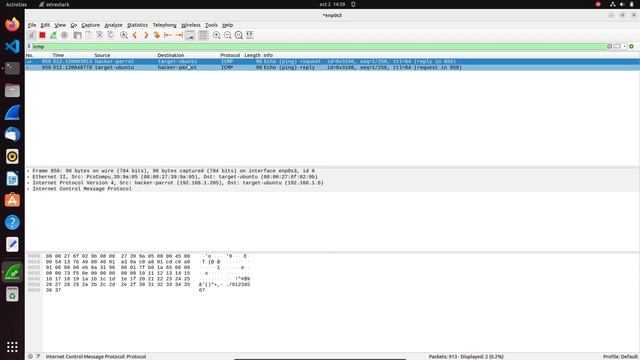Go to the next packet arrow
The height and width of the screenshot is (360, 640).
tap(146, 35)
